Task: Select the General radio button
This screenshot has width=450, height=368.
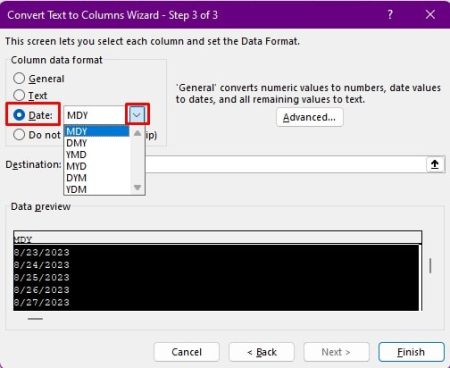Action: [x=19, y=78]
